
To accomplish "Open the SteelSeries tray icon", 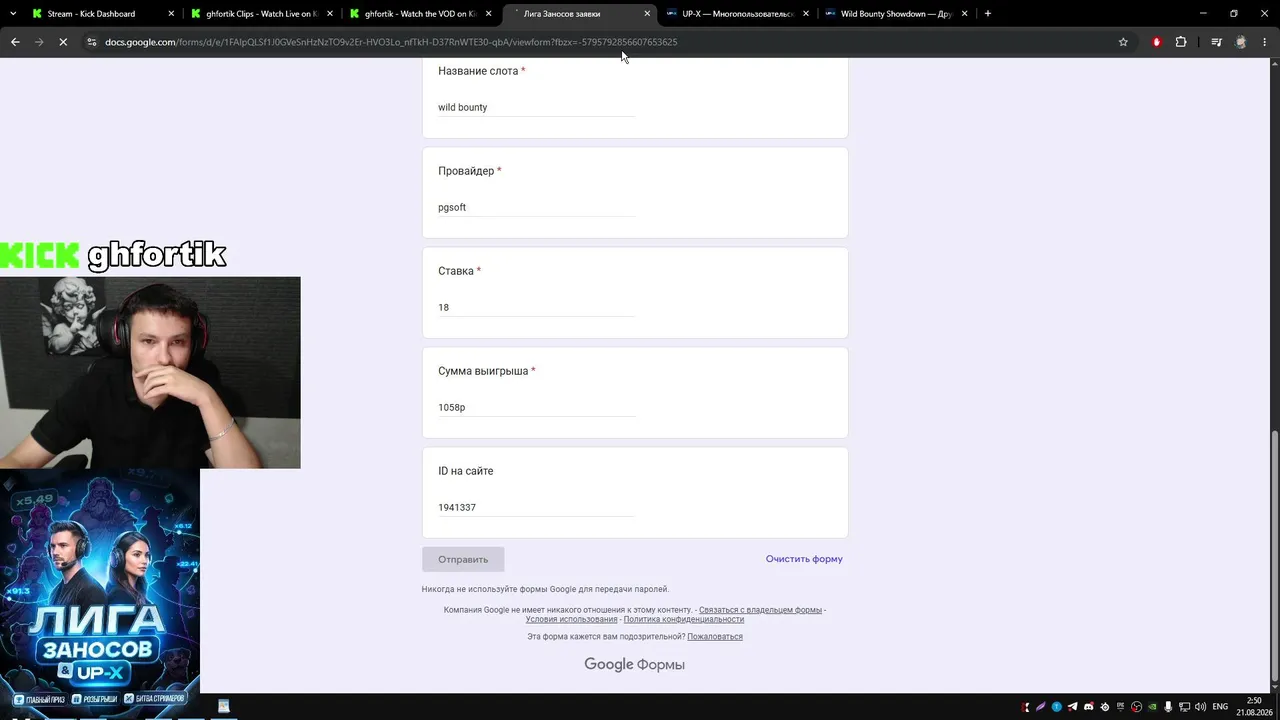I will 1105,707.
